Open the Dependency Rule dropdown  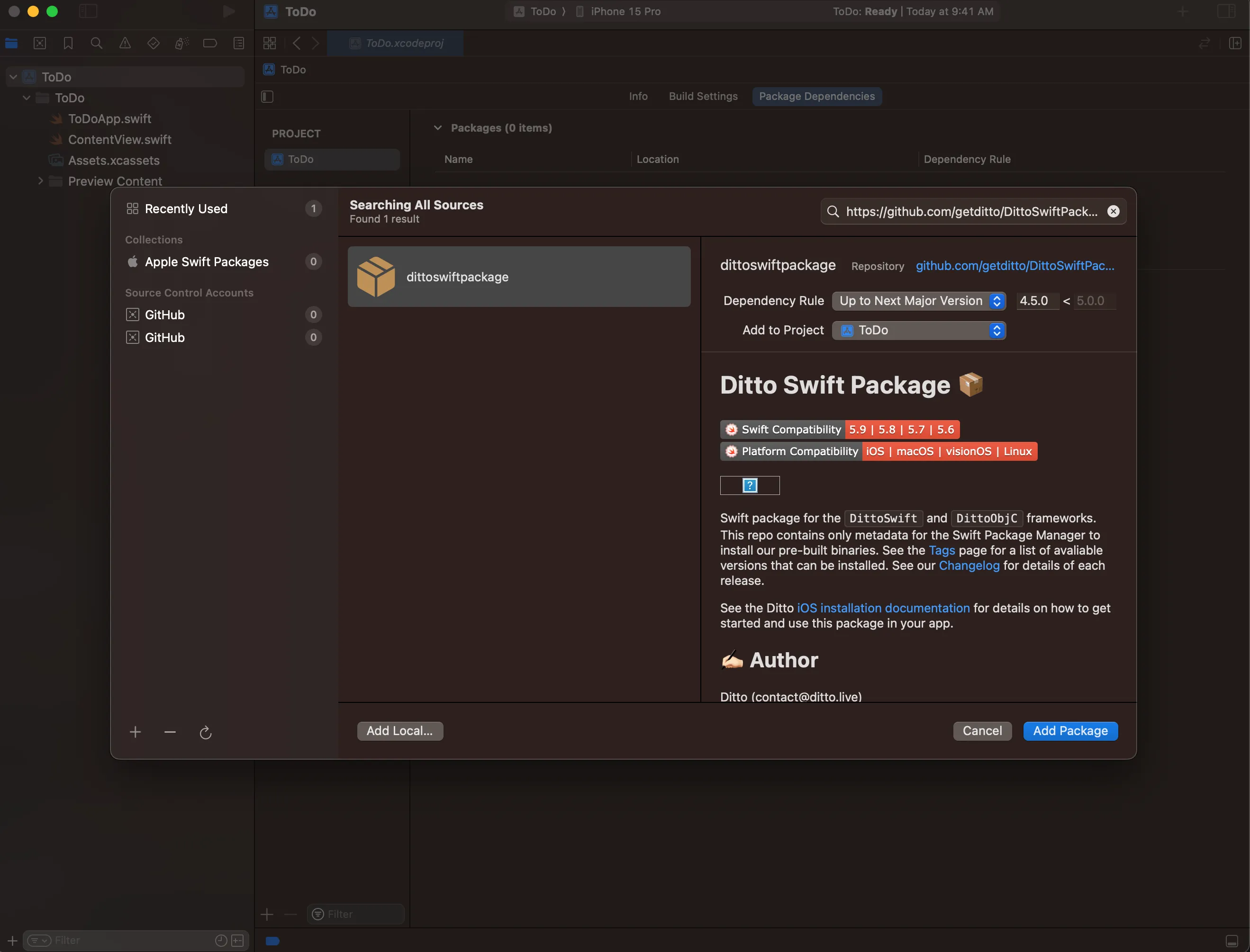click(x=918, y=301)
